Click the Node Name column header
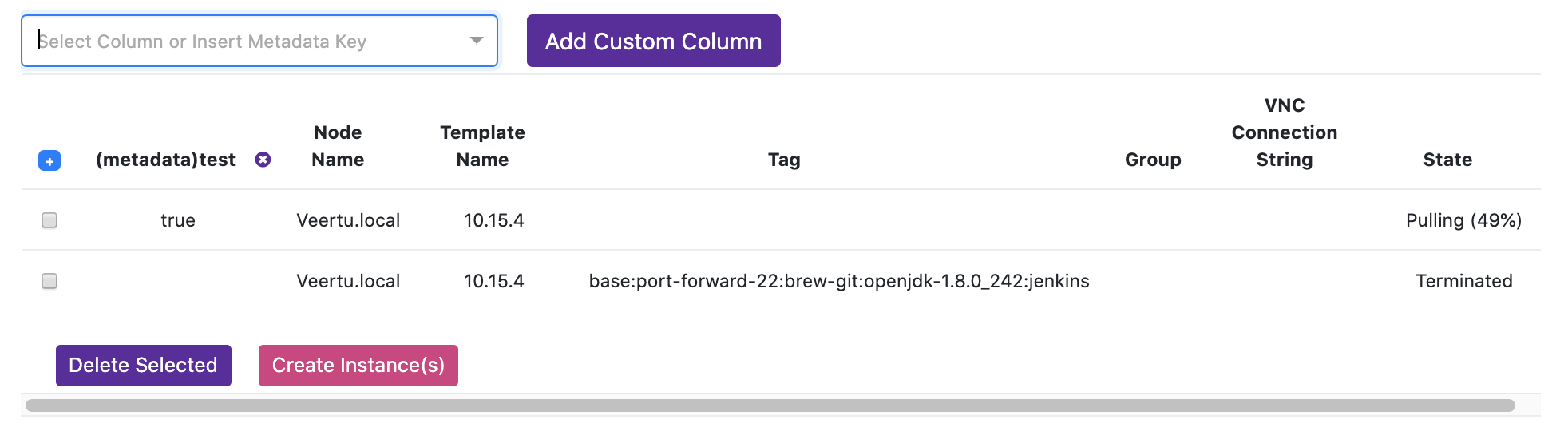This screenshot has width=1568, height=439. tap(338, 146)
